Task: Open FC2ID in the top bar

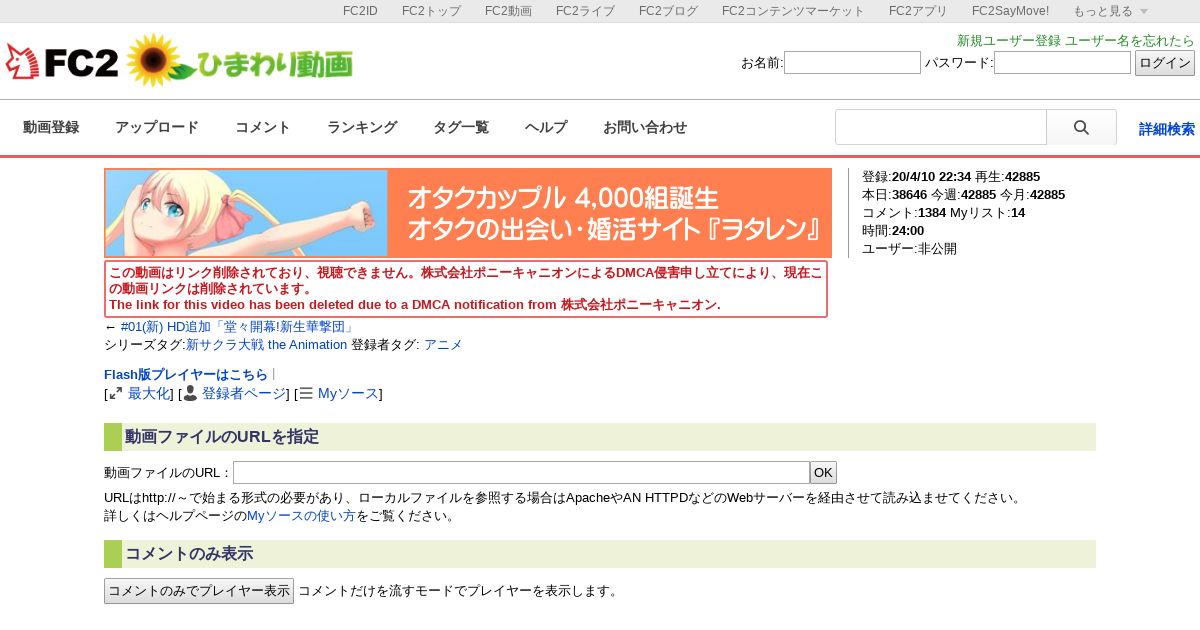Action: click(360, 11)
